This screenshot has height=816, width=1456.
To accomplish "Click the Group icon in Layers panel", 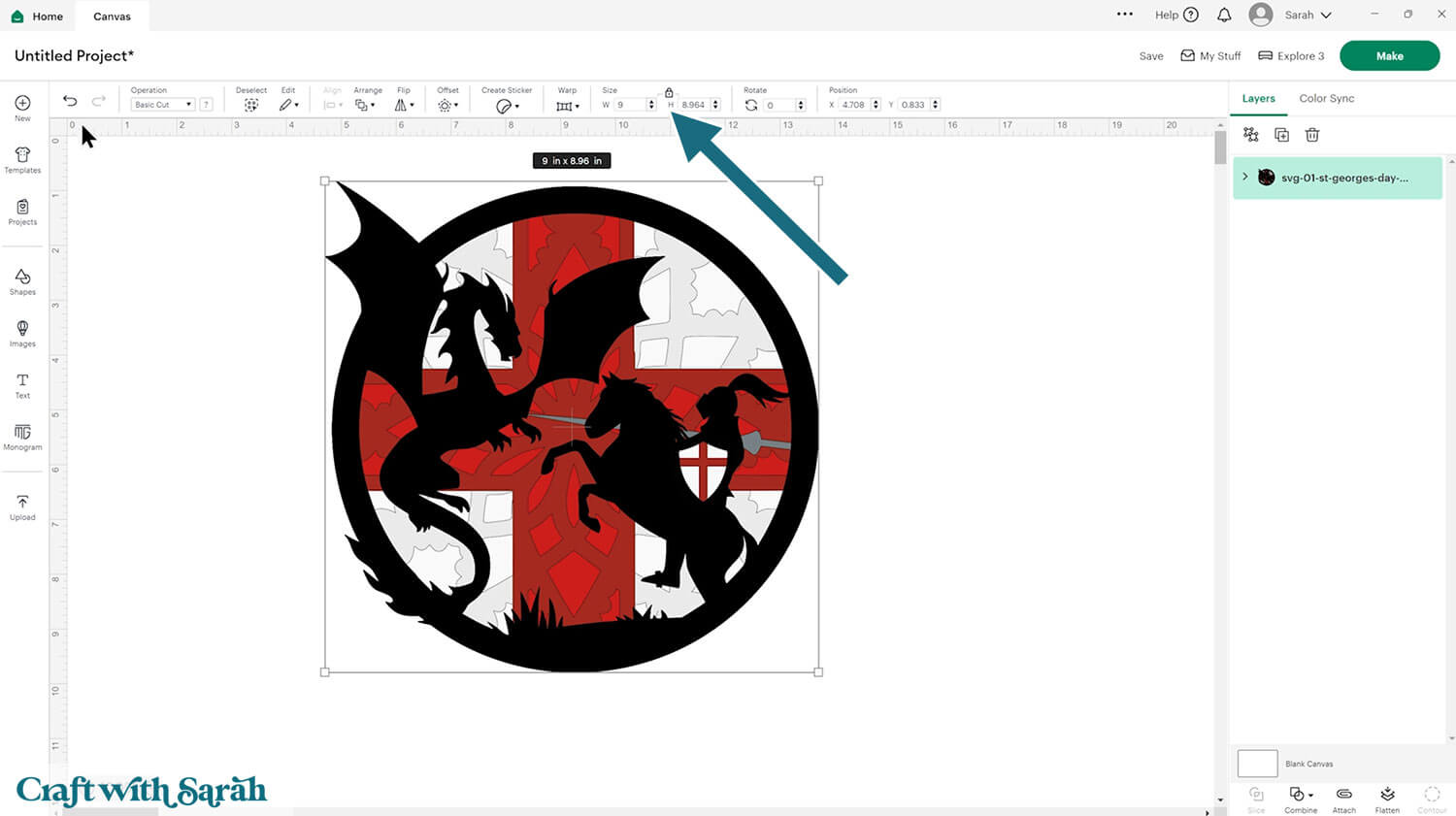I will coord(1251,135).
